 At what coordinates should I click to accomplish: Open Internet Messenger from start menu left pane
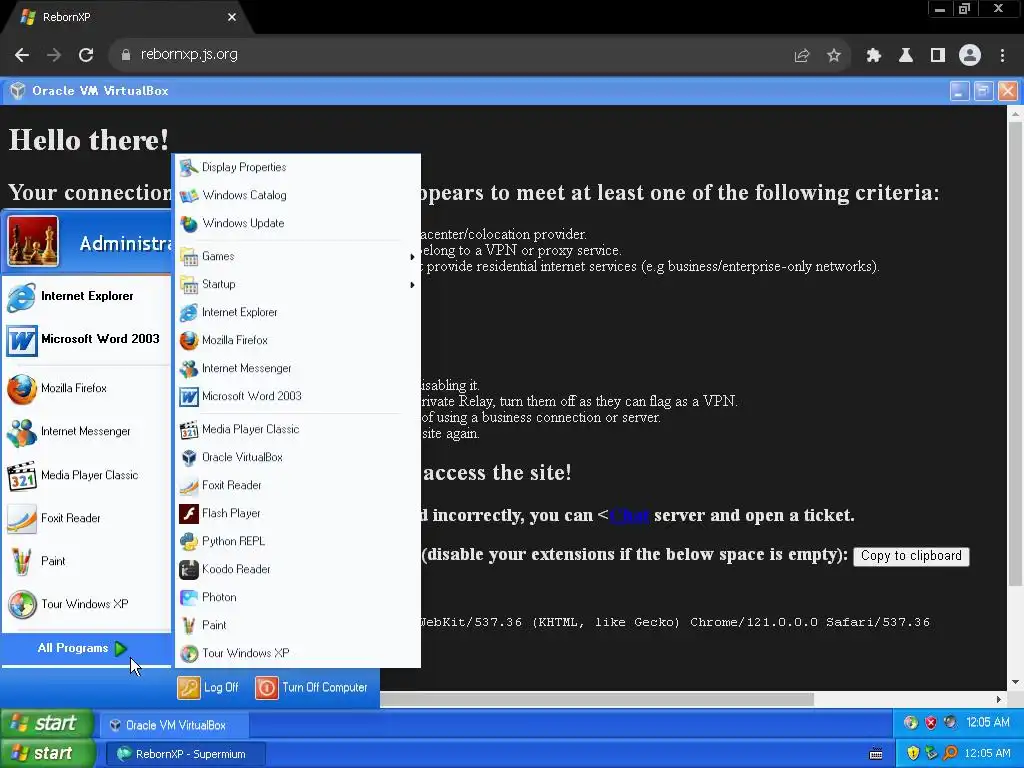pyautogui.click(x=86, y=432)
